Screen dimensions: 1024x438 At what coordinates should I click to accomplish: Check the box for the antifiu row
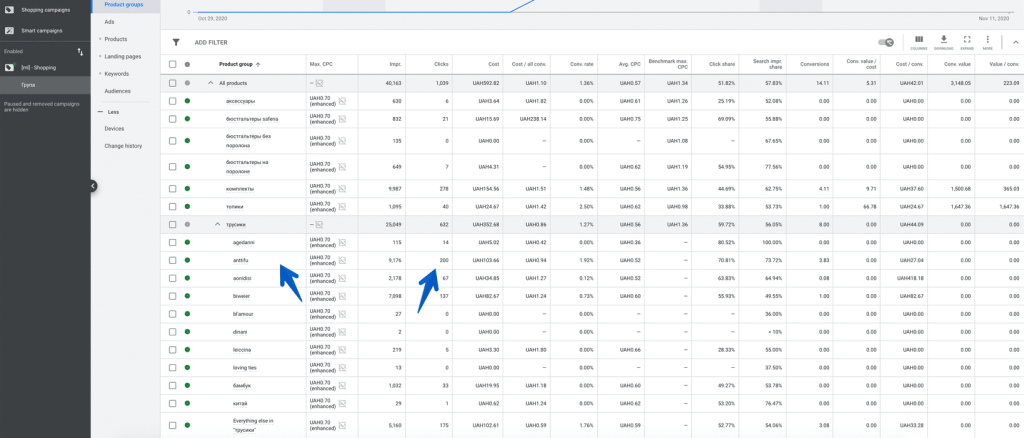[173, 260]
